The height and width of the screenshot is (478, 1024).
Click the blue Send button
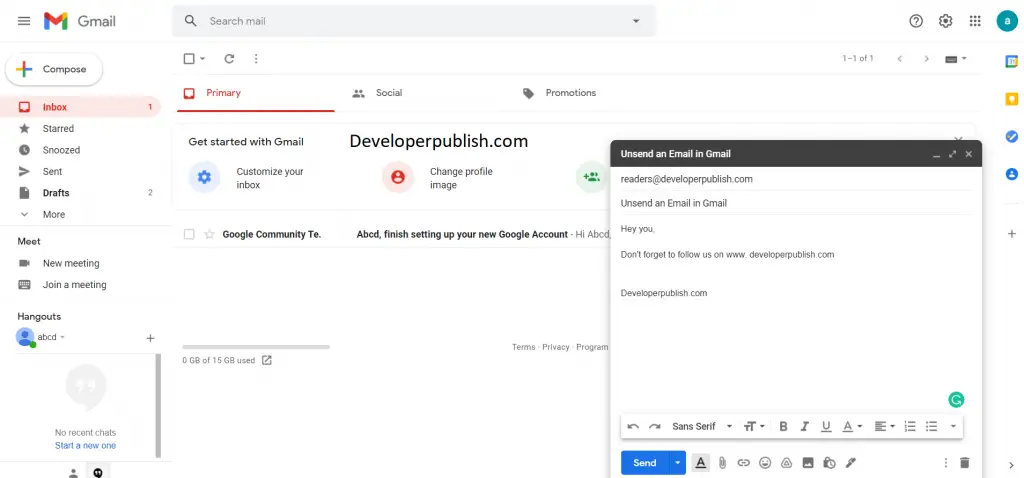(x=645, y=463)
